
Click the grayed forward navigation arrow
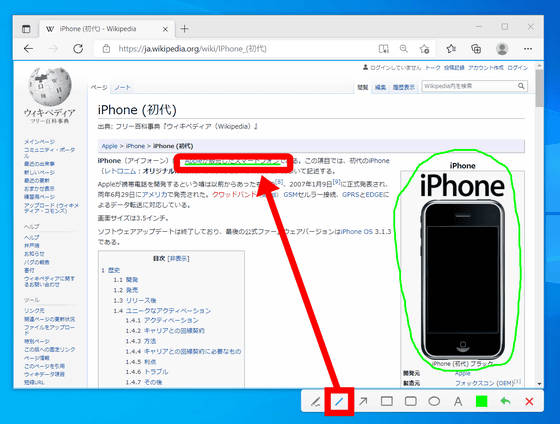[x=53, y=49]
